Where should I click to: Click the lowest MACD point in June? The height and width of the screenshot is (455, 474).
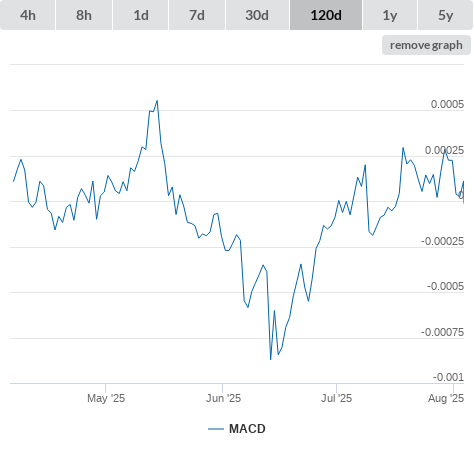click(x=270, y=359)
